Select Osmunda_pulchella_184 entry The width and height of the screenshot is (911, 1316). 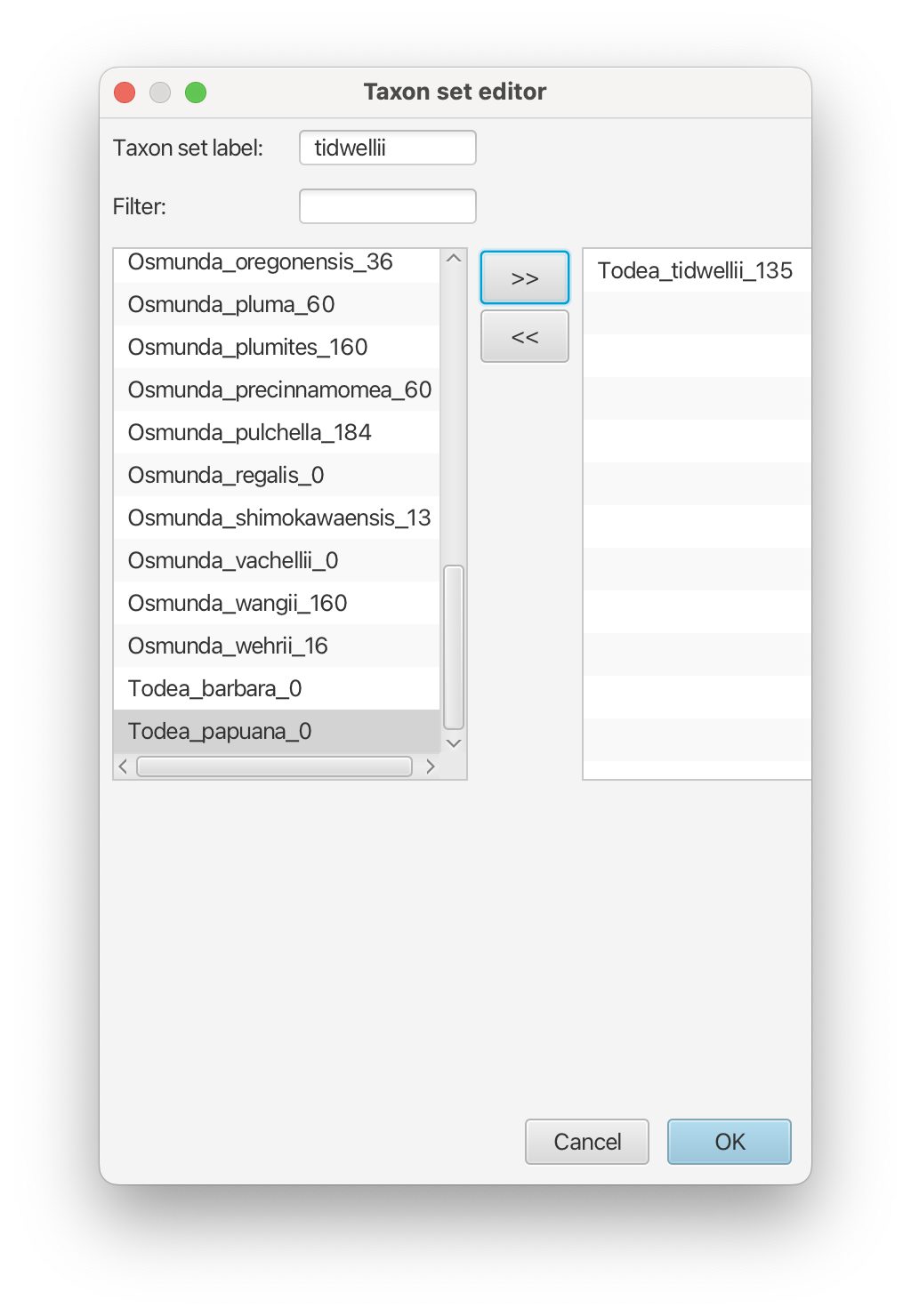277,432
